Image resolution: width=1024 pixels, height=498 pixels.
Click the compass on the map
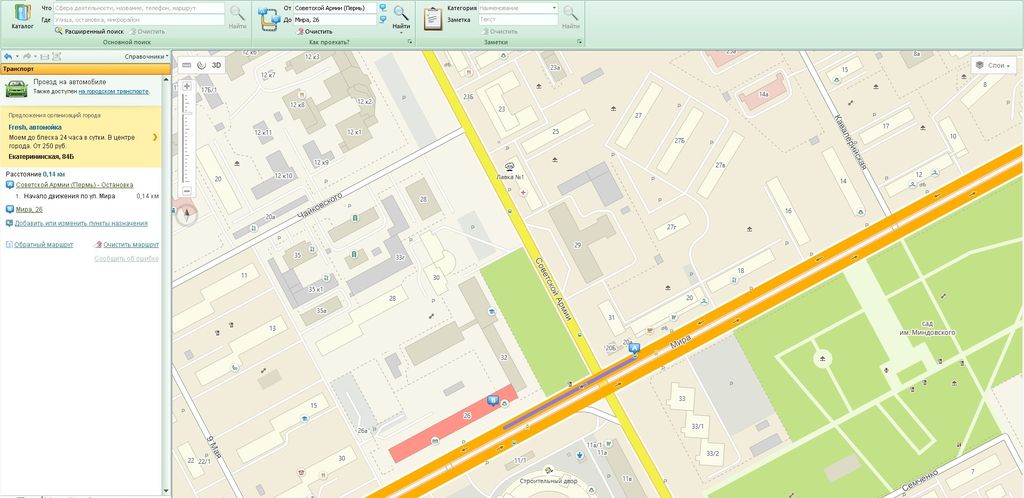click(186, 211)
